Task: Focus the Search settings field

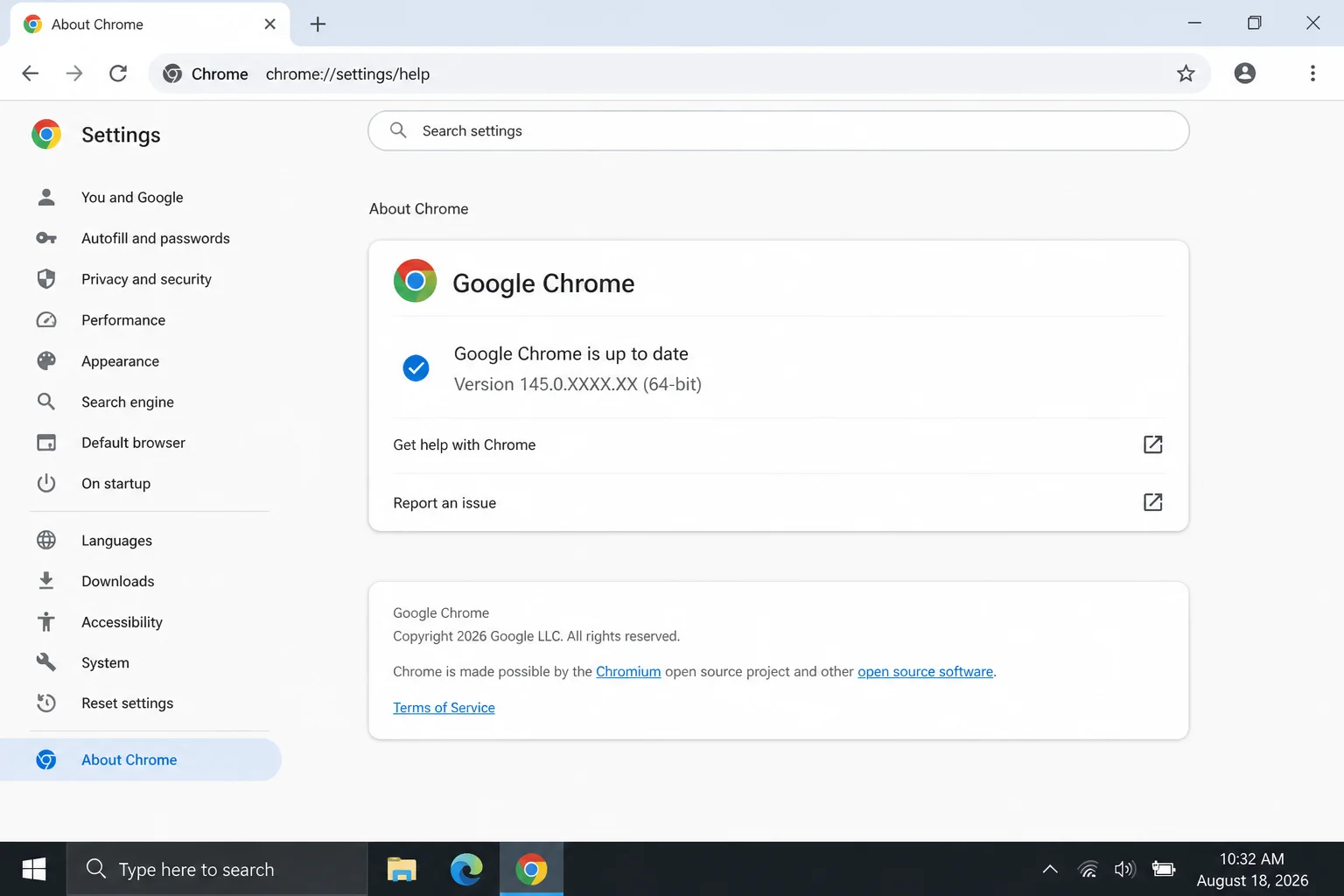Action: point(778,130)
